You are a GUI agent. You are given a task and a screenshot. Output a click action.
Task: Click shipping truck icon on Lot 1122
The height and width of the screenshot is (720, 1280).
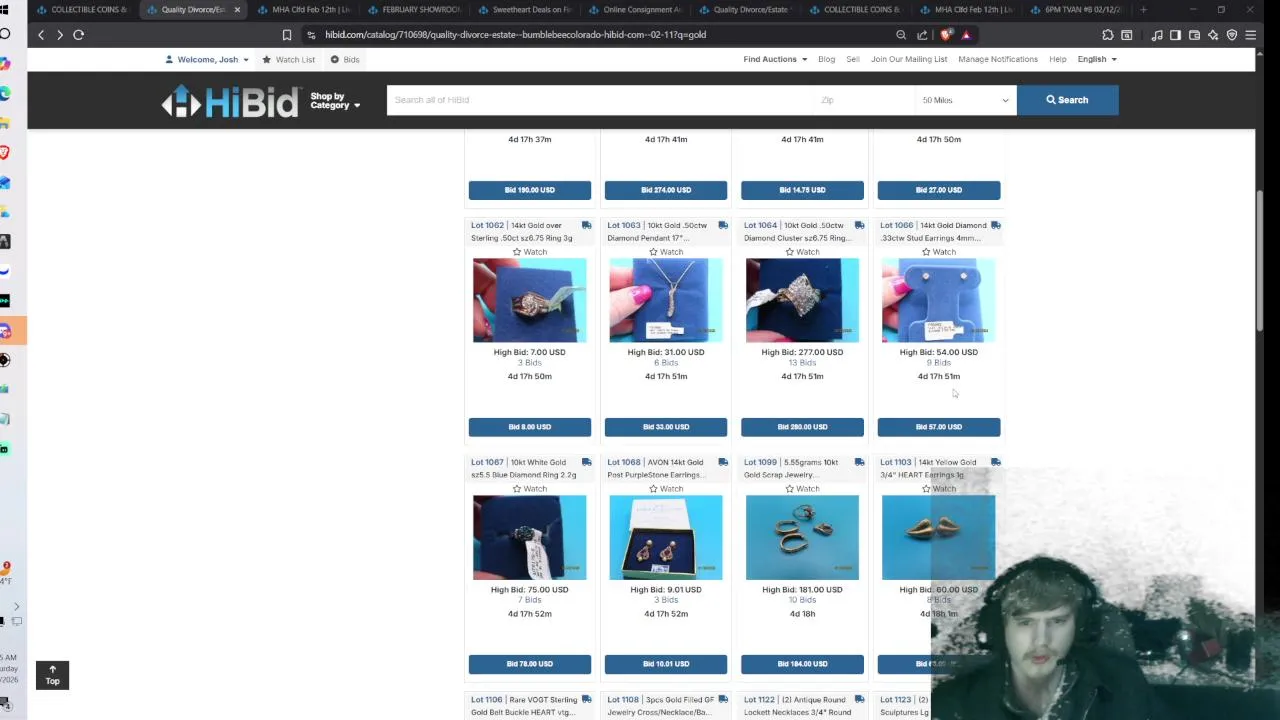coord(859,699)
